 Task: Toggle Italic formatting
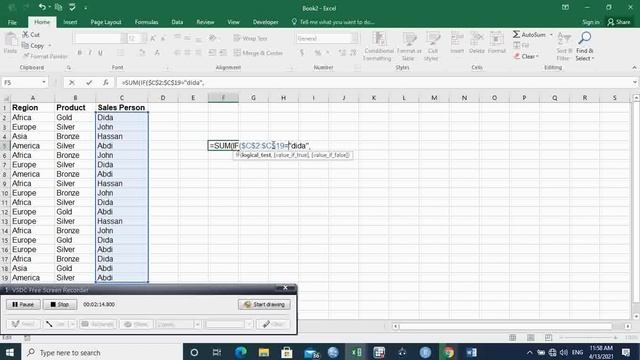pos(90,53)
